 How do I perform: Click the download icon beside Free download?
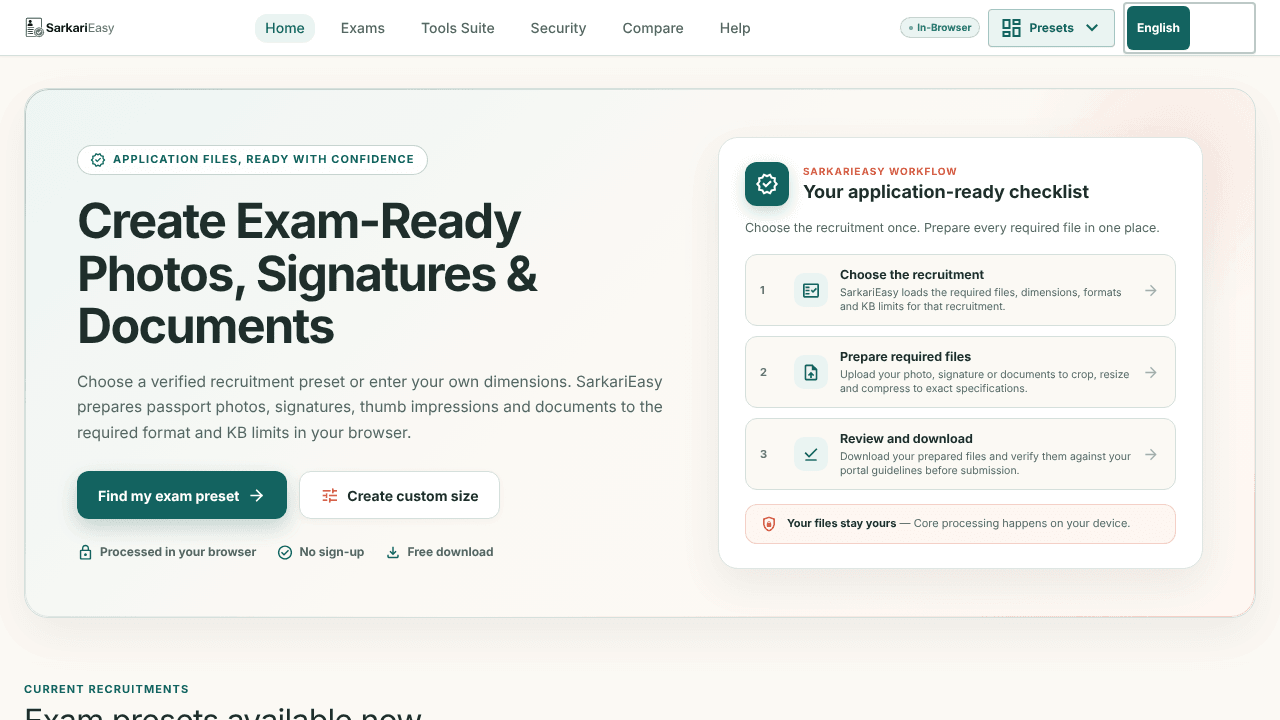tap(393, 552)
